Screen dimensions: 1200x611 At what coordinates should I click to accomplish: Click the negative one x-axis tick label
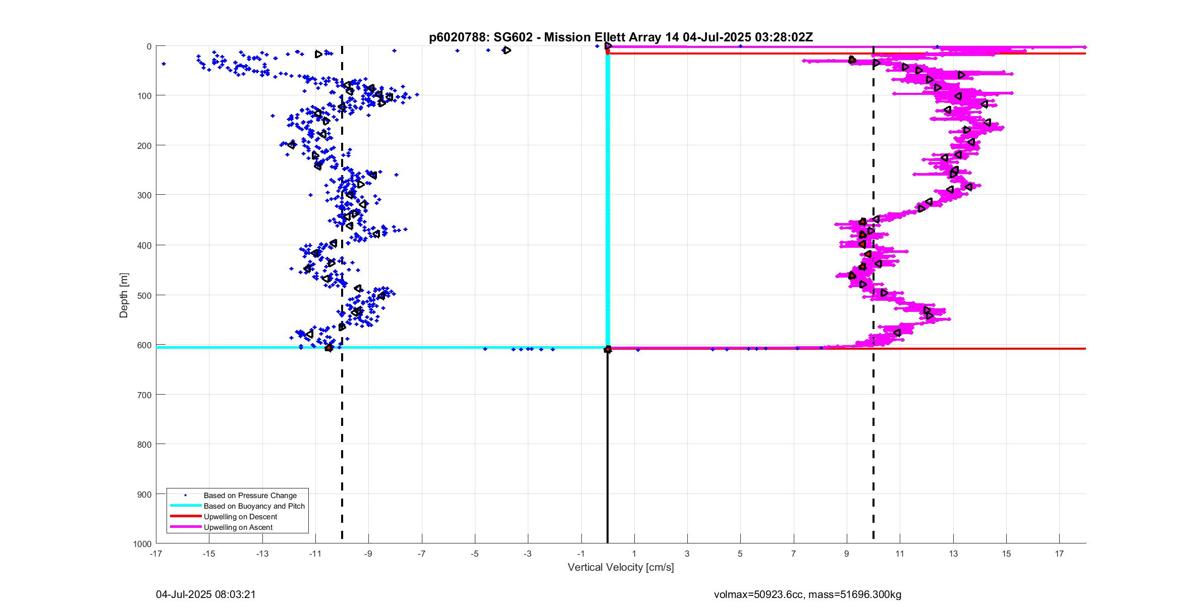pyautogui.click(x=581, y=553)
